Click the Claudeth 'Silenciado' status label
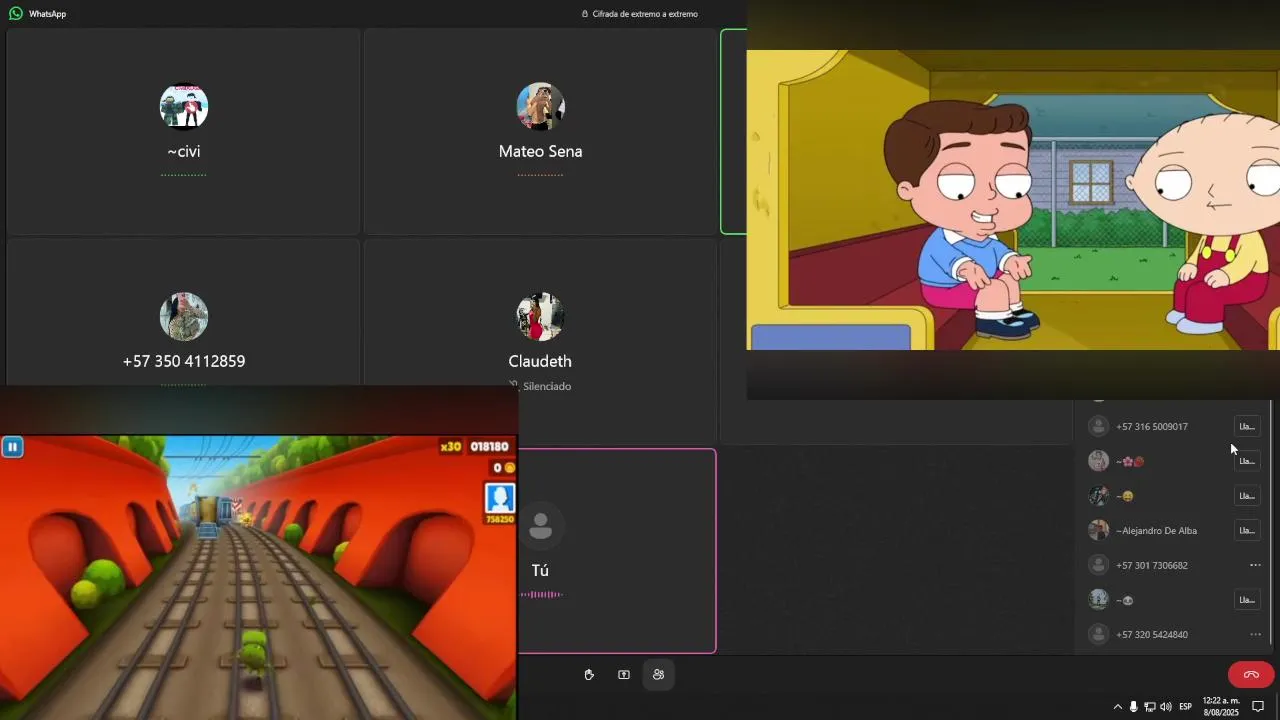Image resolution: width=1280 pixels, height=720 pixels. pyautogui.click(x=546, y=386)
